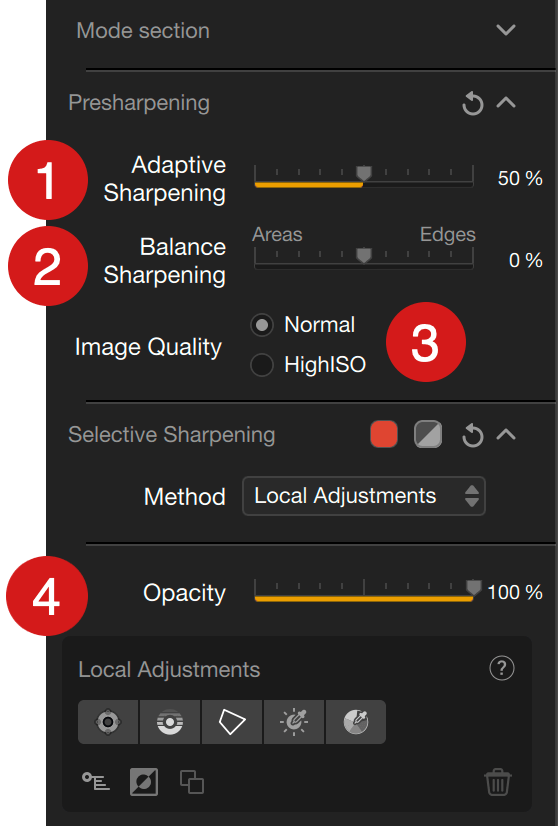
Task: Select the Luminosity eyedropper mask tool
Action: click(x=294, y=722)
